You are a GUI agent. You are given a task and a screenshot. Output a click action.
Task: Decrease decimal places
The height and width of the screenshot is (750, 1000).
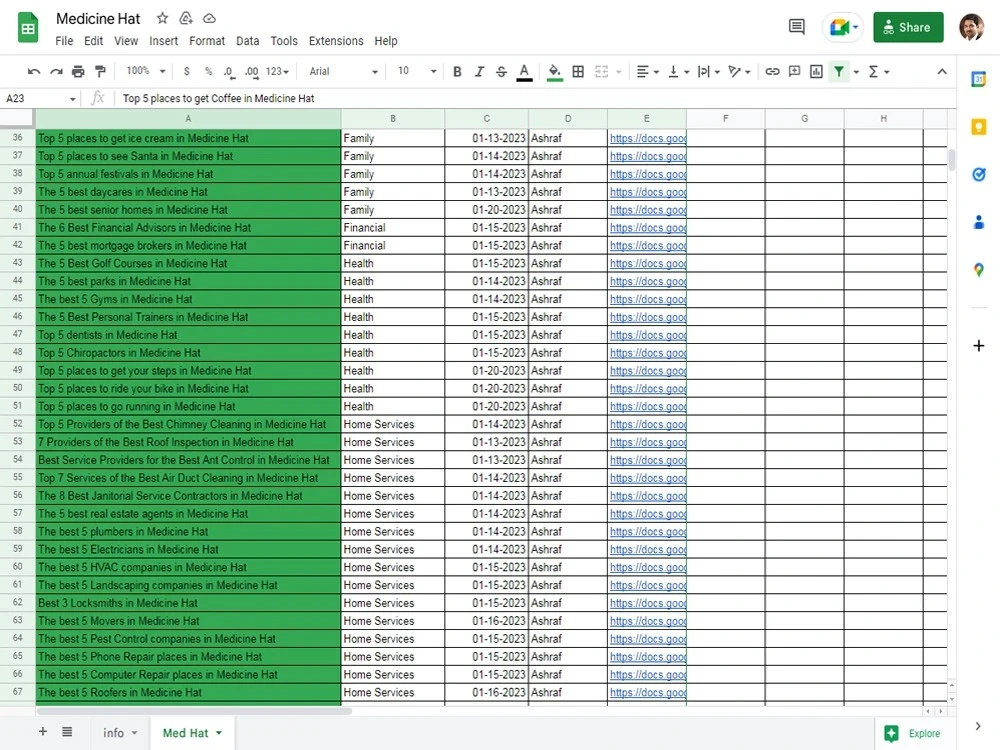[229, 72]
